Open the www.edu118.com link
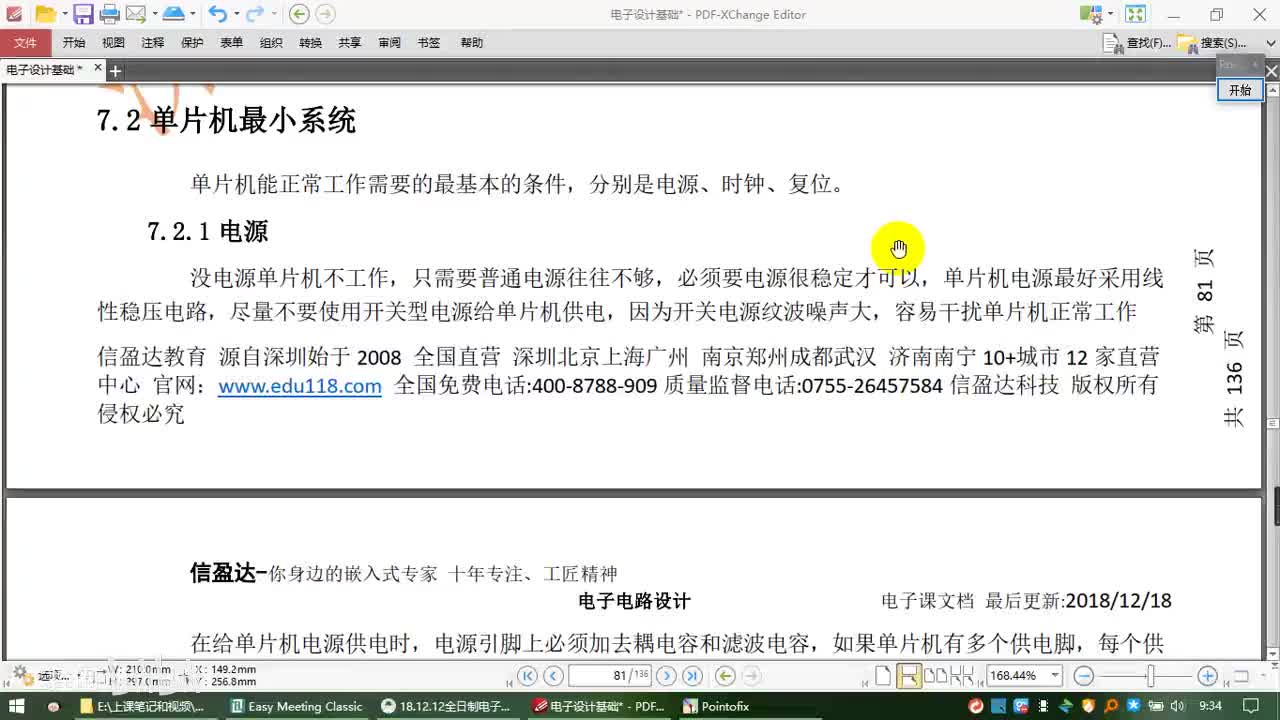The height and width of the screenshot is (720, 1280). pyautogui.click(x=300, y=386)
